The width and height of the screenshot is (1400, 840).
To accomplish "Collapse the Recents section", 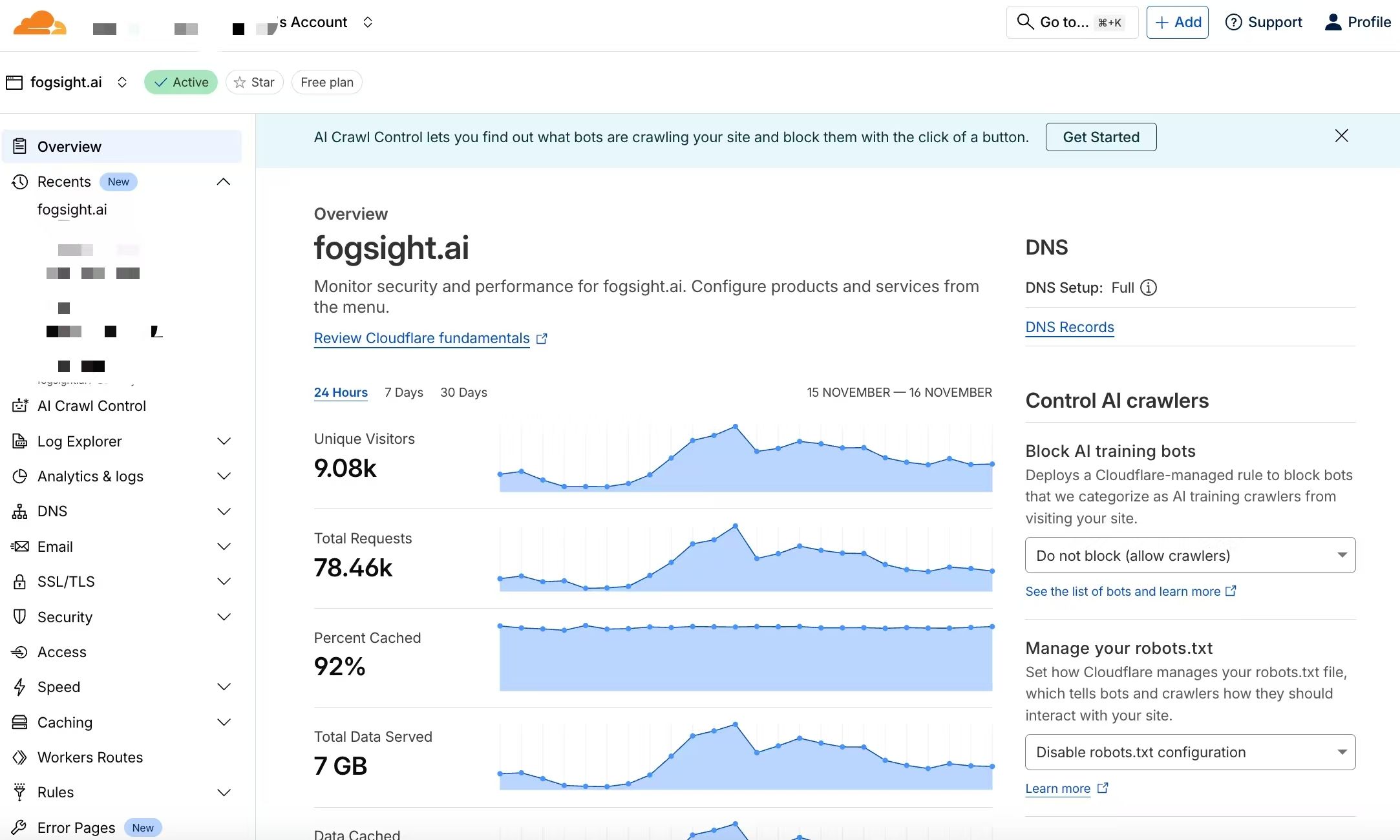I will coord(223,182).
